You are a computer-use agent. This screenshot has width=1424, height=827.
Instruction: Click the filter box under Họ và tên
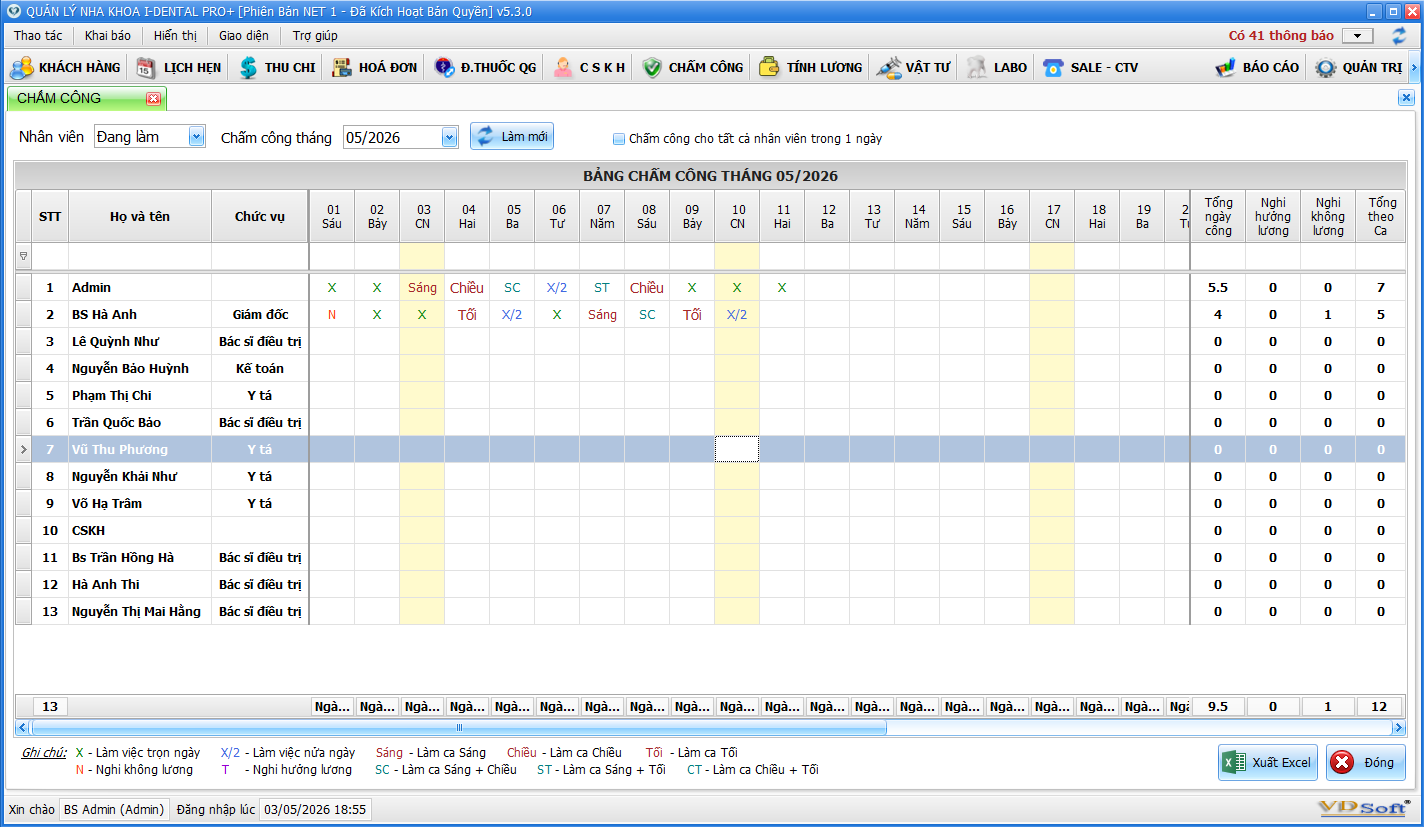(140, 256)
